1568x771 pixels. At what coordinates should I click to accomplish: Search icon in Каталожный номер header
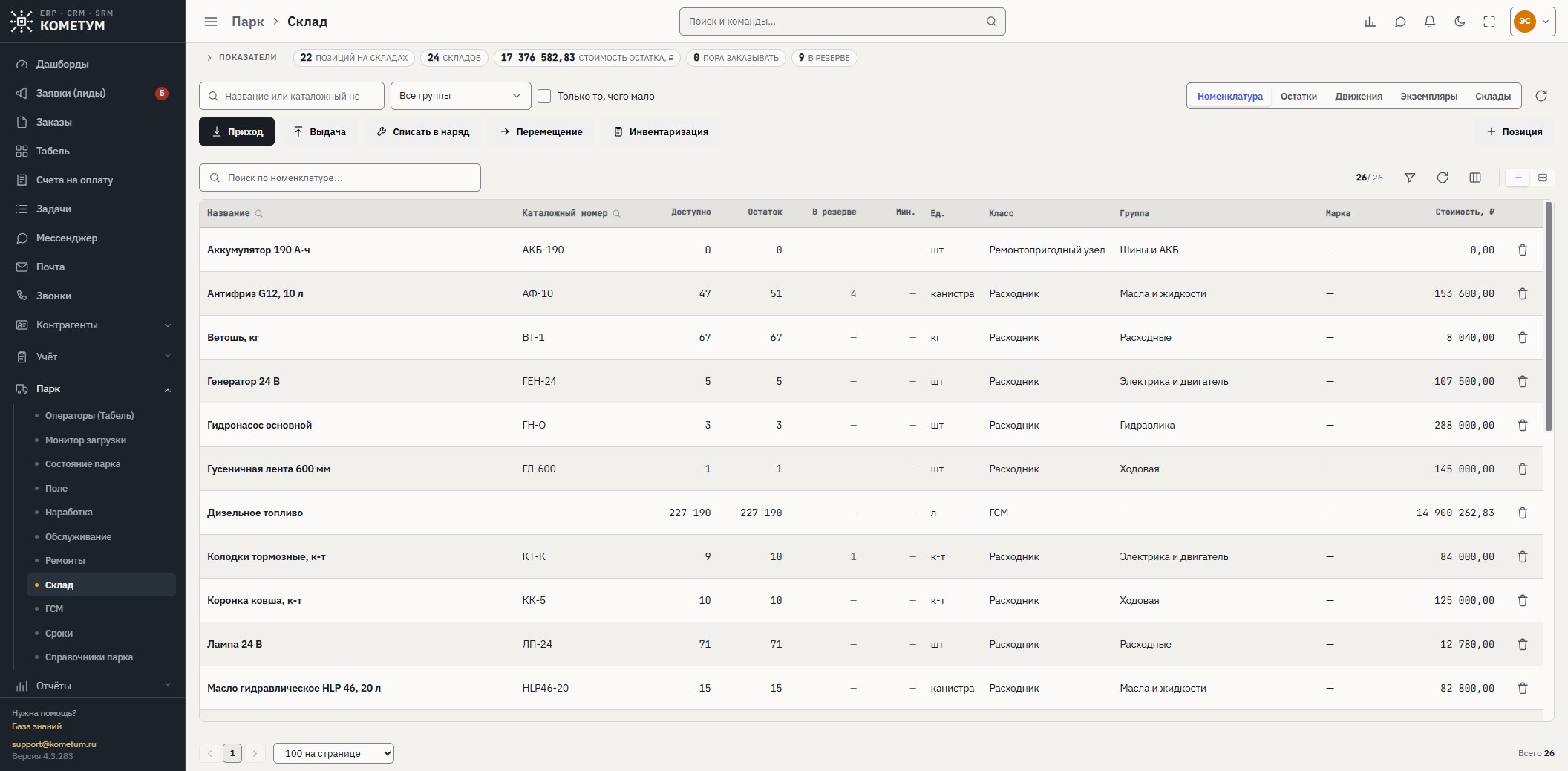click(616, 214)
